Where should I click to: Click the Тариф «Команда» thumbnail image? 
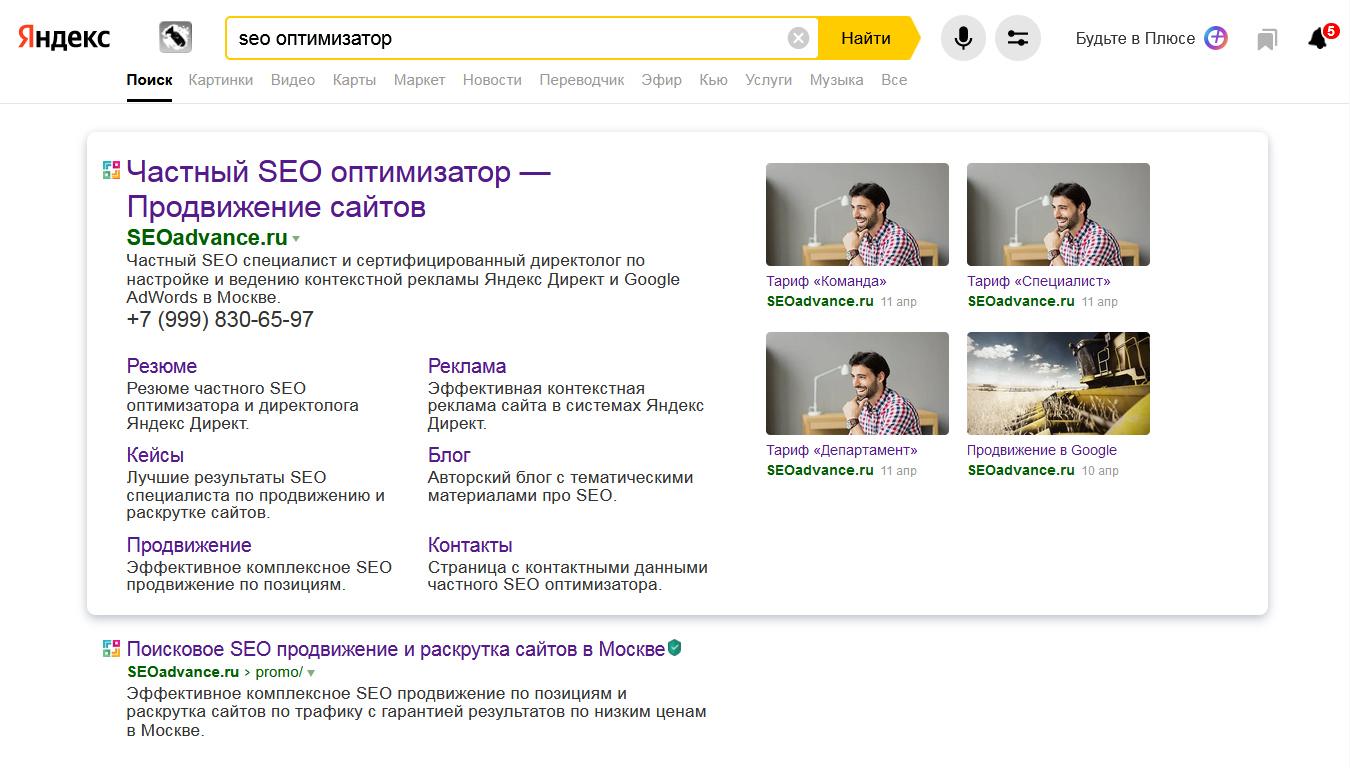coord(857,214)
